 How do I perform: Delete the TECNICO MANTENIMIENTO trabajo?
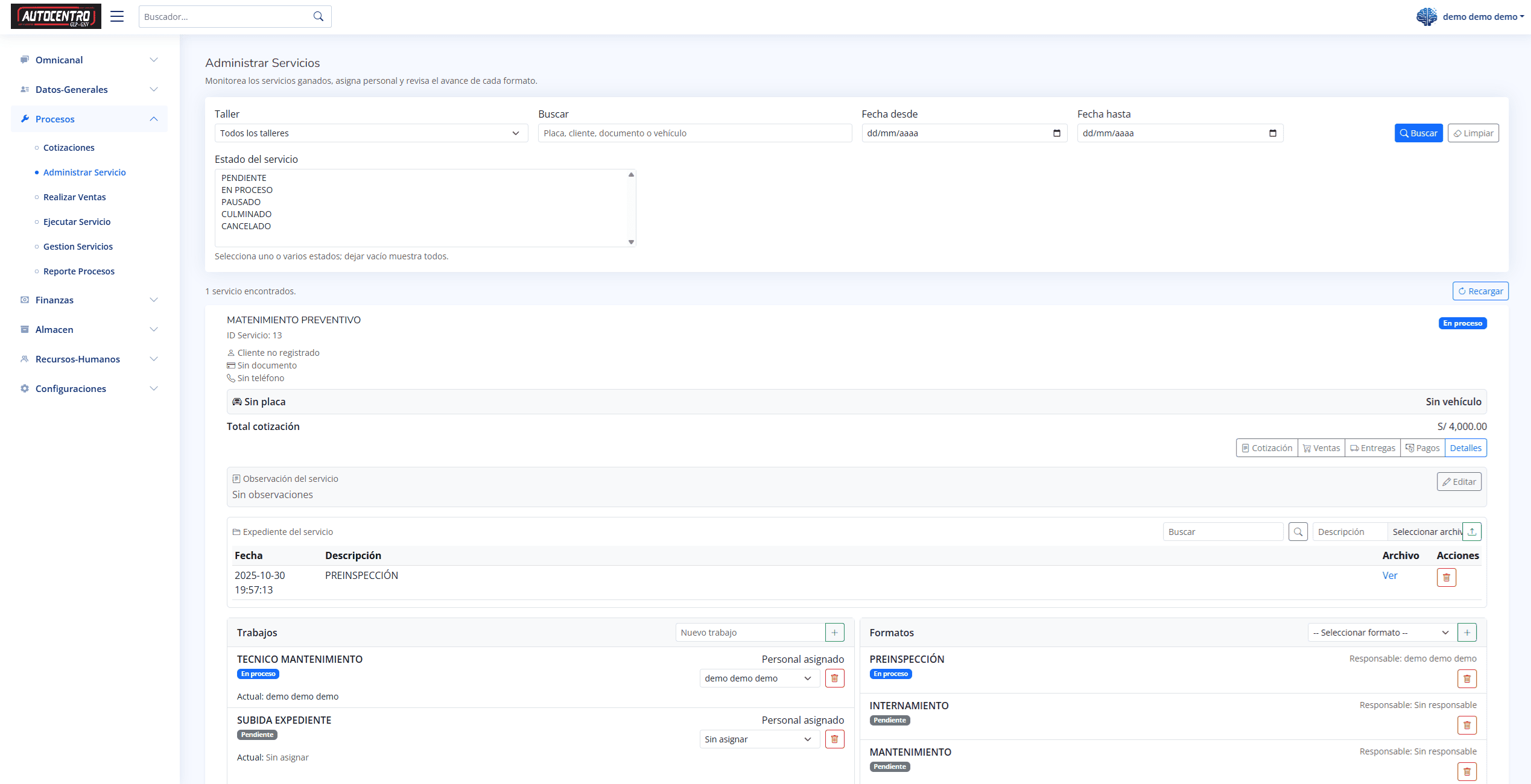(834, 678)
